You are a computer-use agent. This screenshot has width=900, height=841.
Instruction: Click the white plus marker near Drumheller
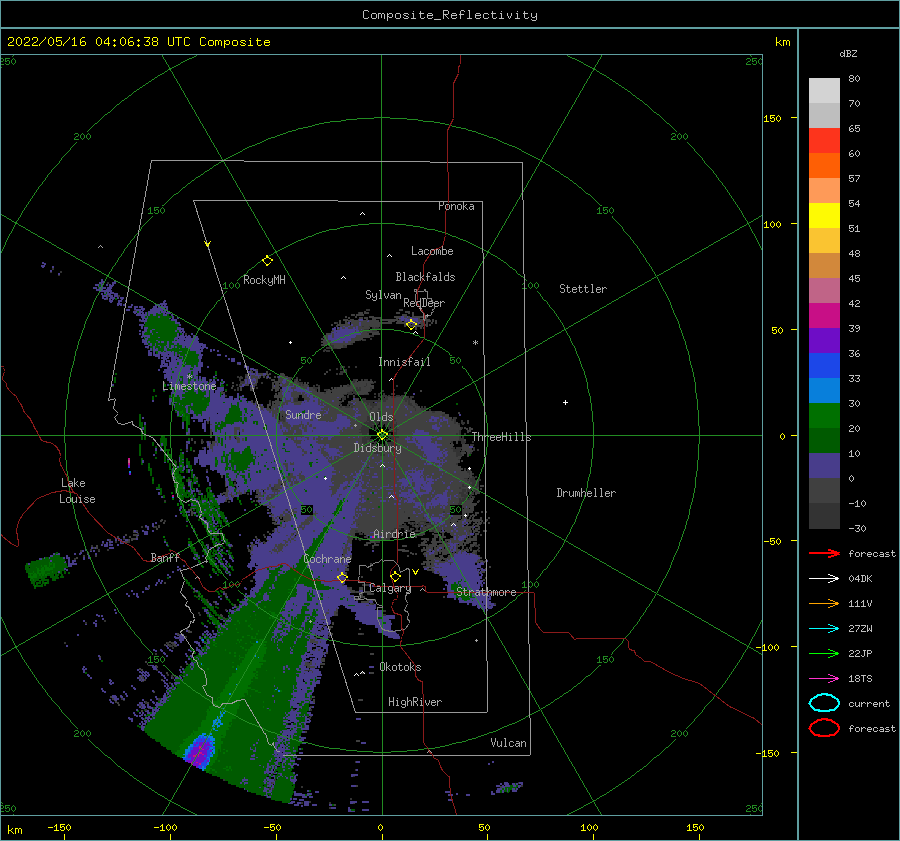(565, 402)
